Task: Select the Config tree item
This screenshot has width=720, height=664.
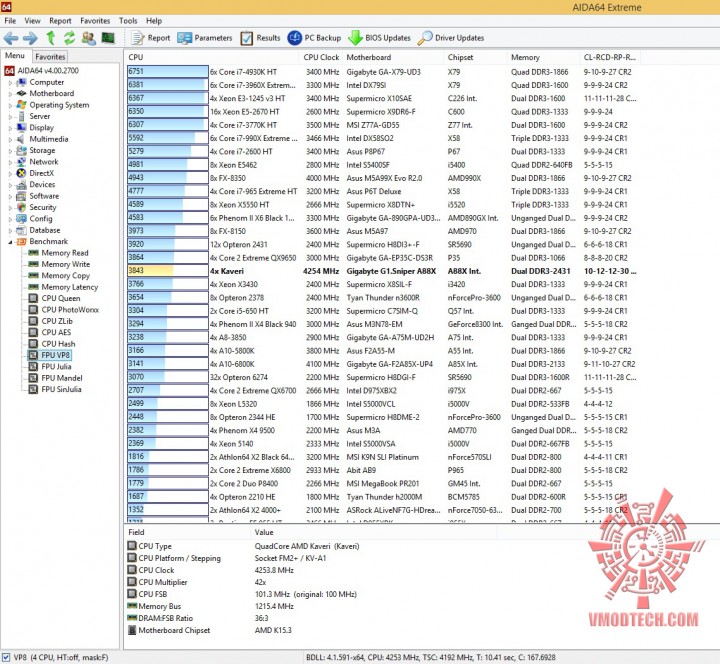Action: click(41, 219)
